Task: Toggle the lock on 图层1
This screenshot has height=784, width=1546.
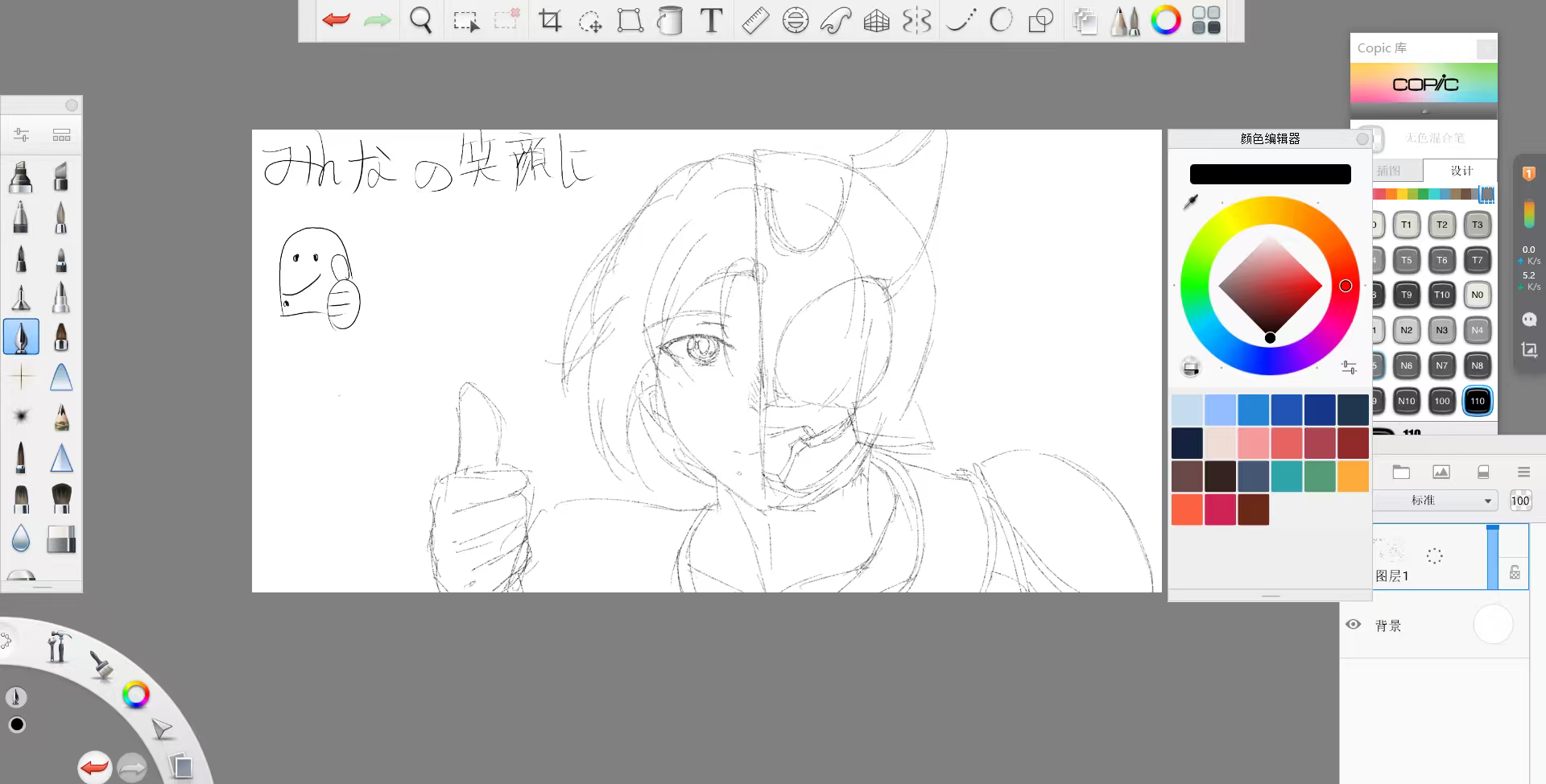Action: click(x=1515, y=572)
